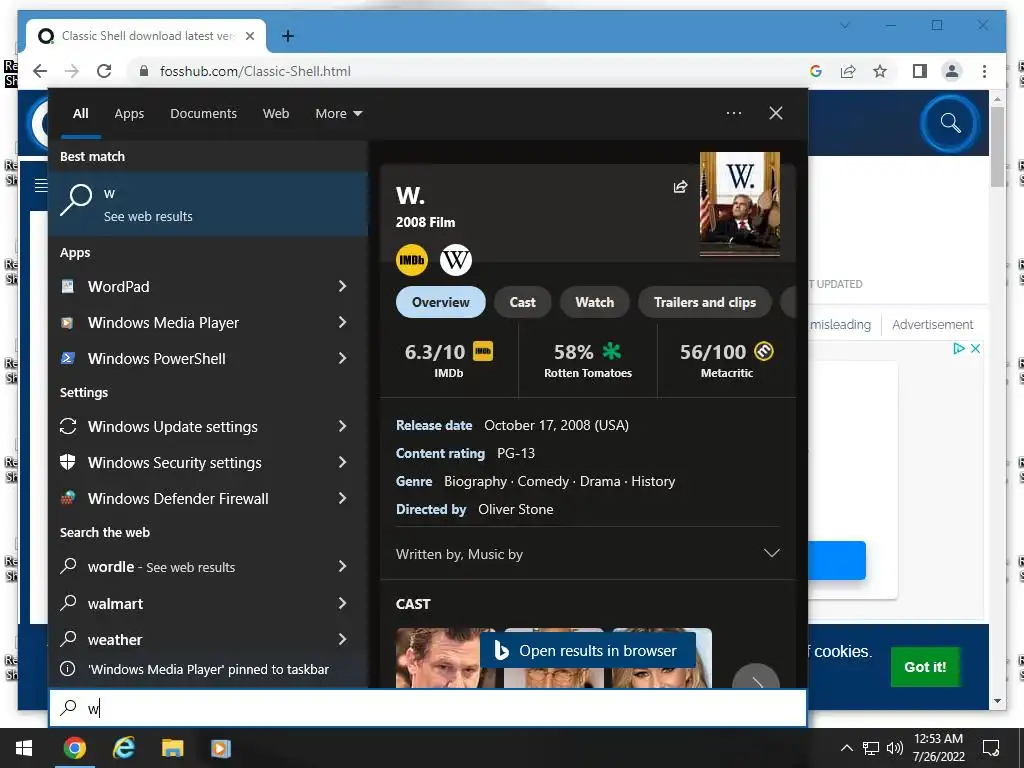Select Trailers and clips pill
The height and width of the screenshot is (768, 1024).
[705, 302]
